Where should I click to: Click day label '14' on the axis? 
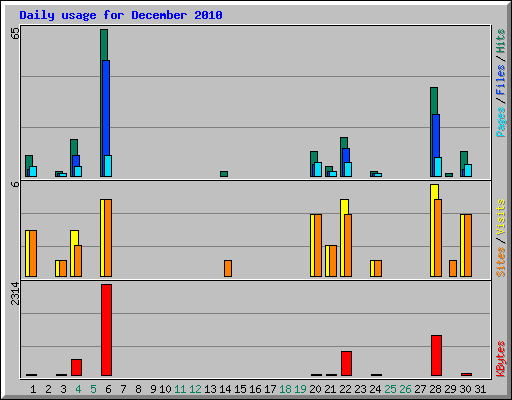(225, 389)
